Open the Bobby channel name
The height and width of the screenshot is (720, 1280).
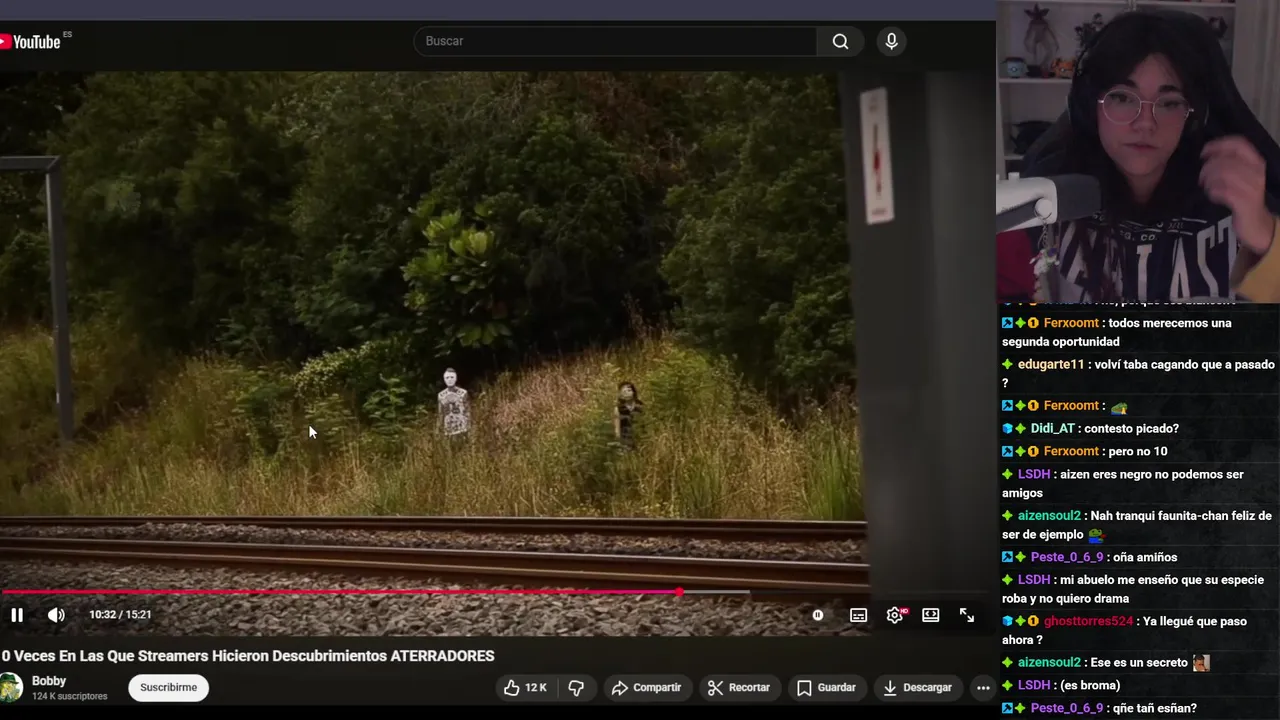click(x=49, y=681)
